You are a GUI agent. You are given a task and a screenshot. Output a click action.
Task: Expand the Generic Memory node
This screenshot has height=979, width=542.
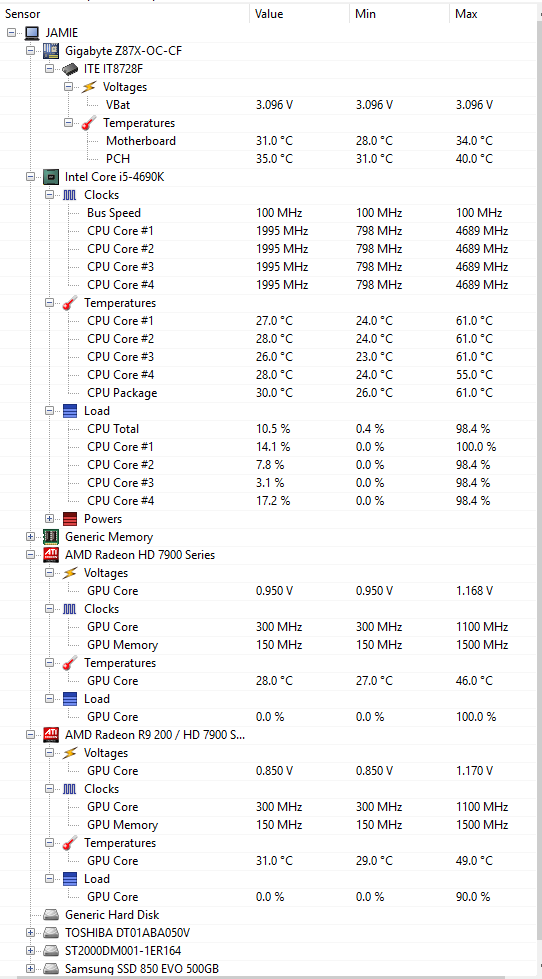click(x=30, y=537)
